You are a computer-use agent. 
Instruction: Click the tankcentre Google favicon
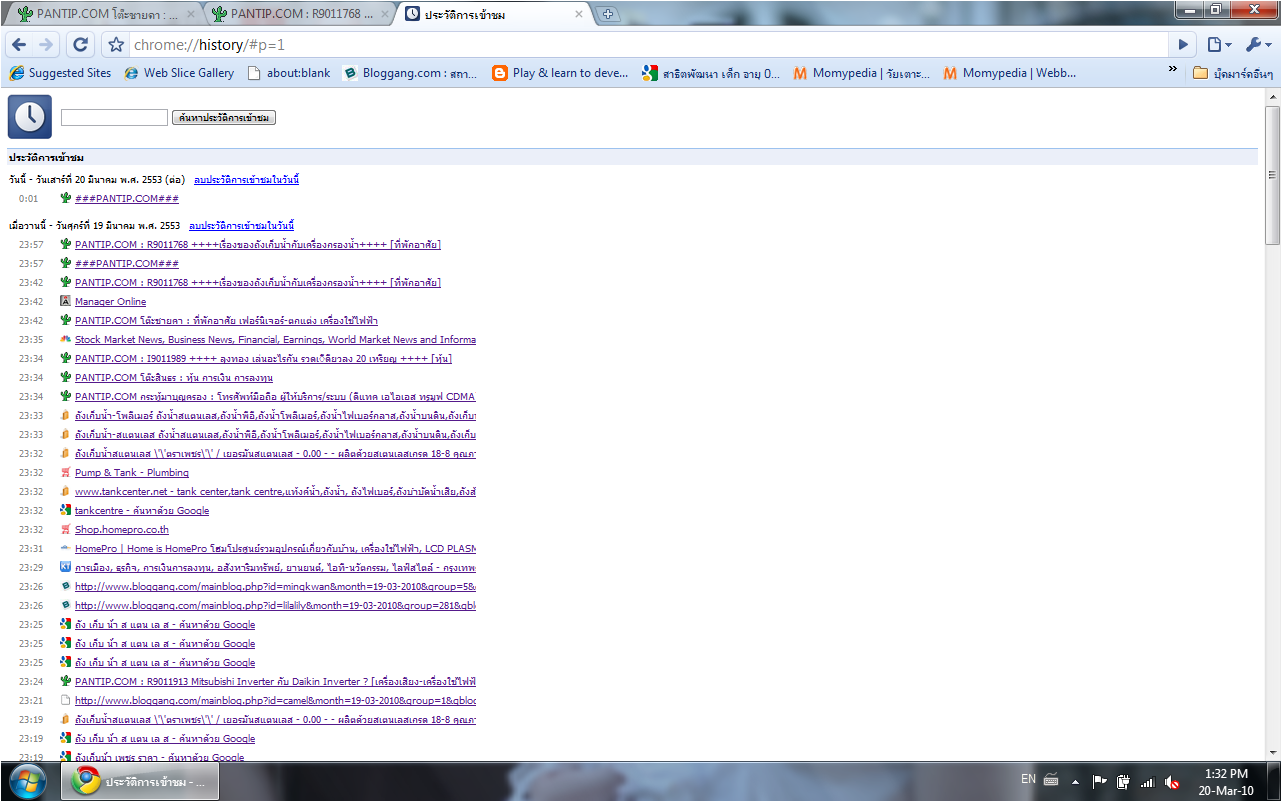(x=65, y=511)
